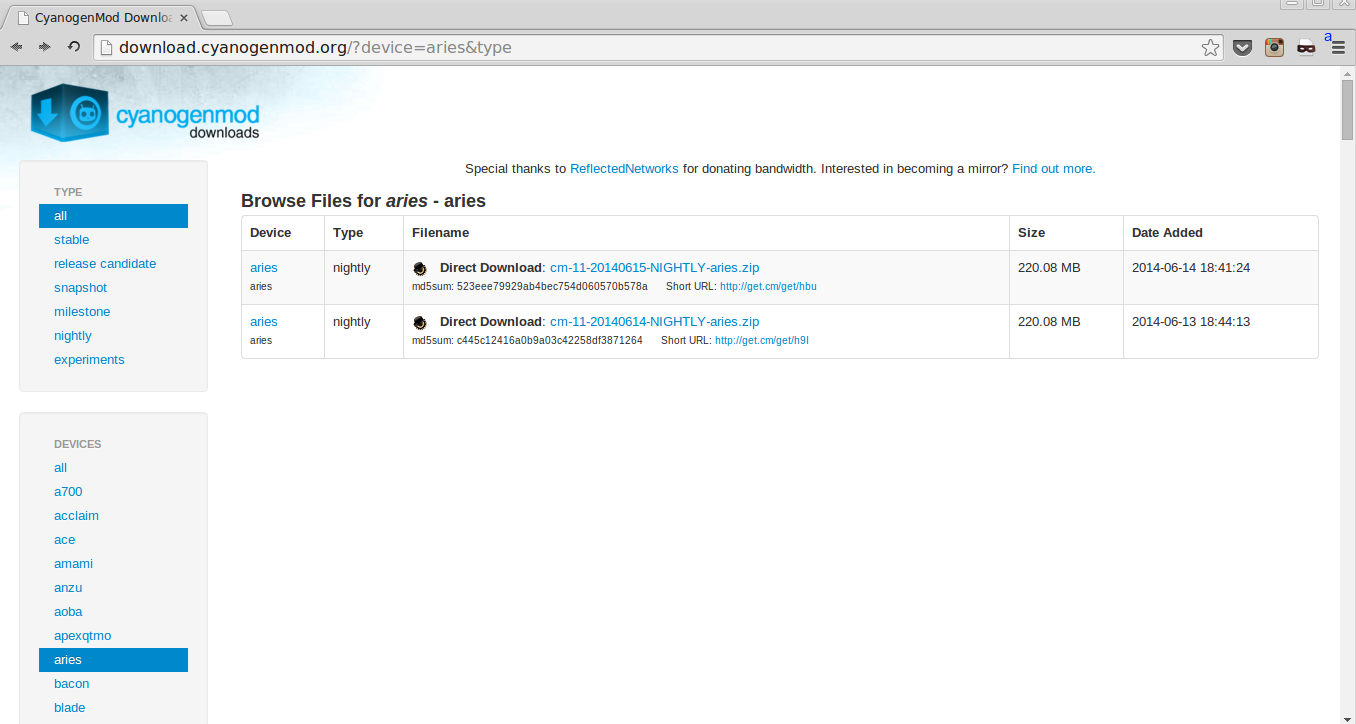Select 'all' in the Devices list
Viewport: 1356px width, 724px height.
pyautogui.click(x=61, y=468)
